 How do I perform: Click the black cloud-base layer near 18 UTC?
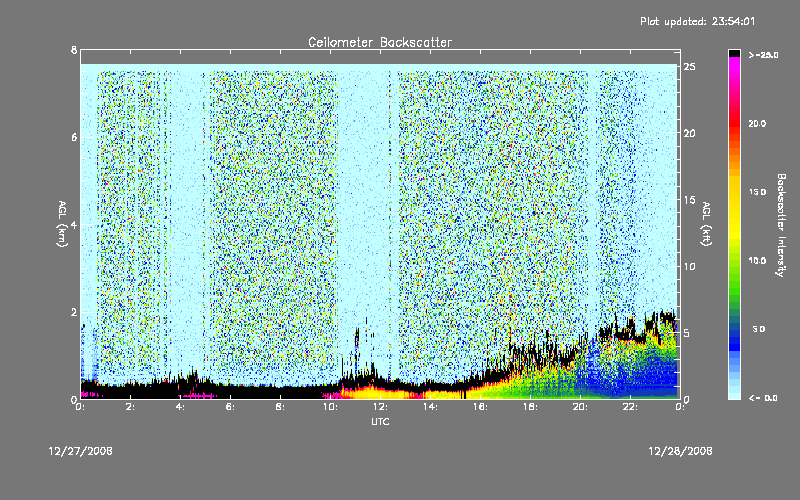click(531, 353)
